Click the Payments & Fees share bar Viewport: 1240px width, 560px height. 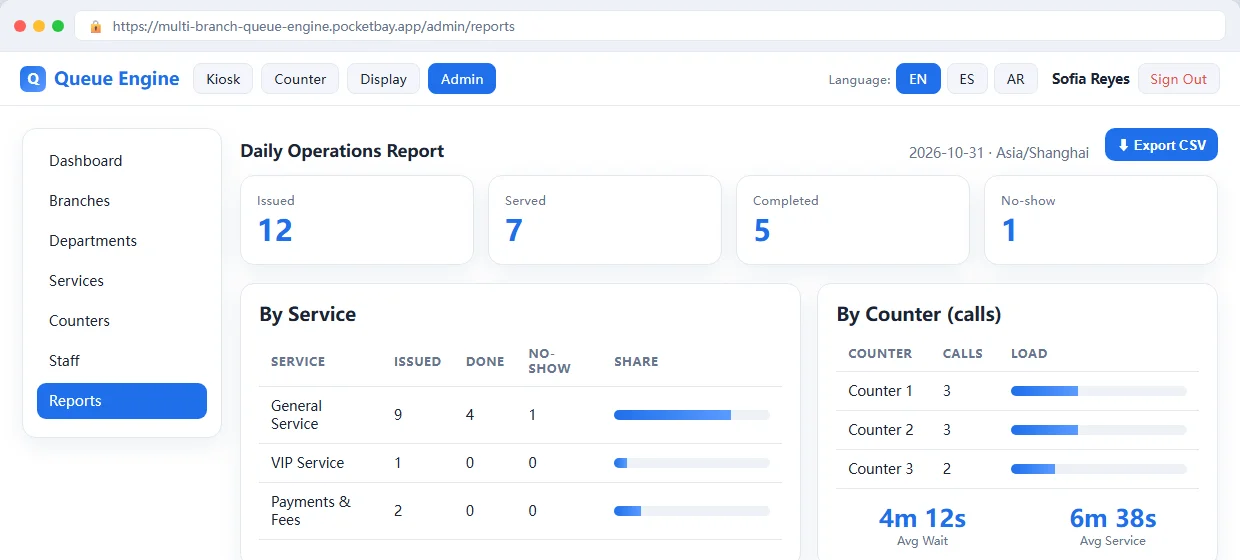692,511
